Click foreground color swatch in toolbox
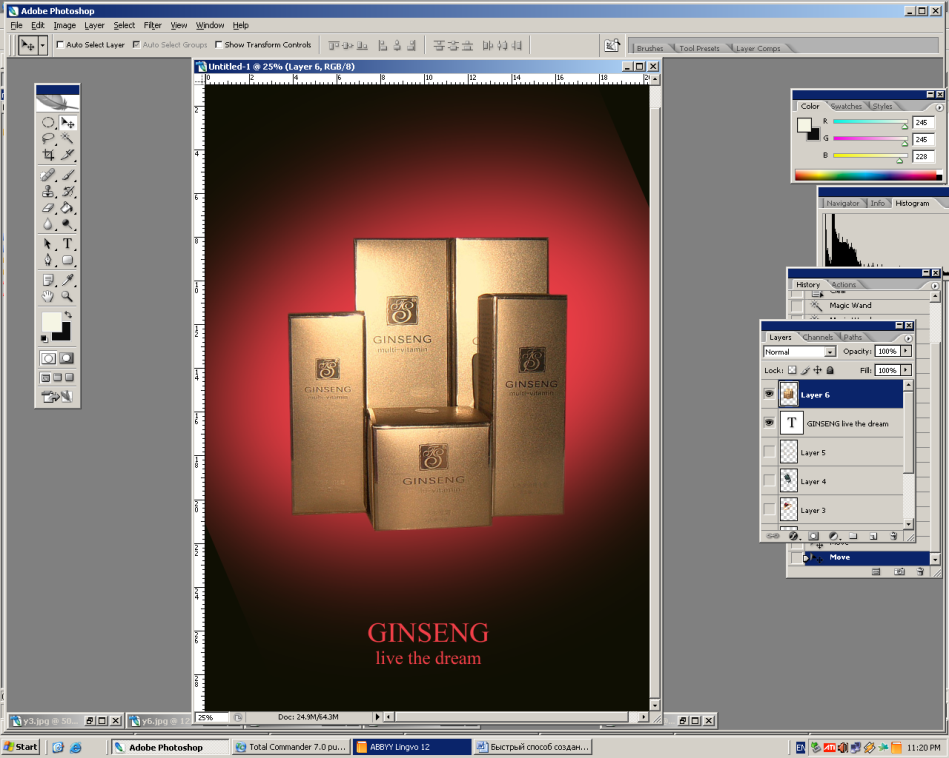 (x=51, y=321)
